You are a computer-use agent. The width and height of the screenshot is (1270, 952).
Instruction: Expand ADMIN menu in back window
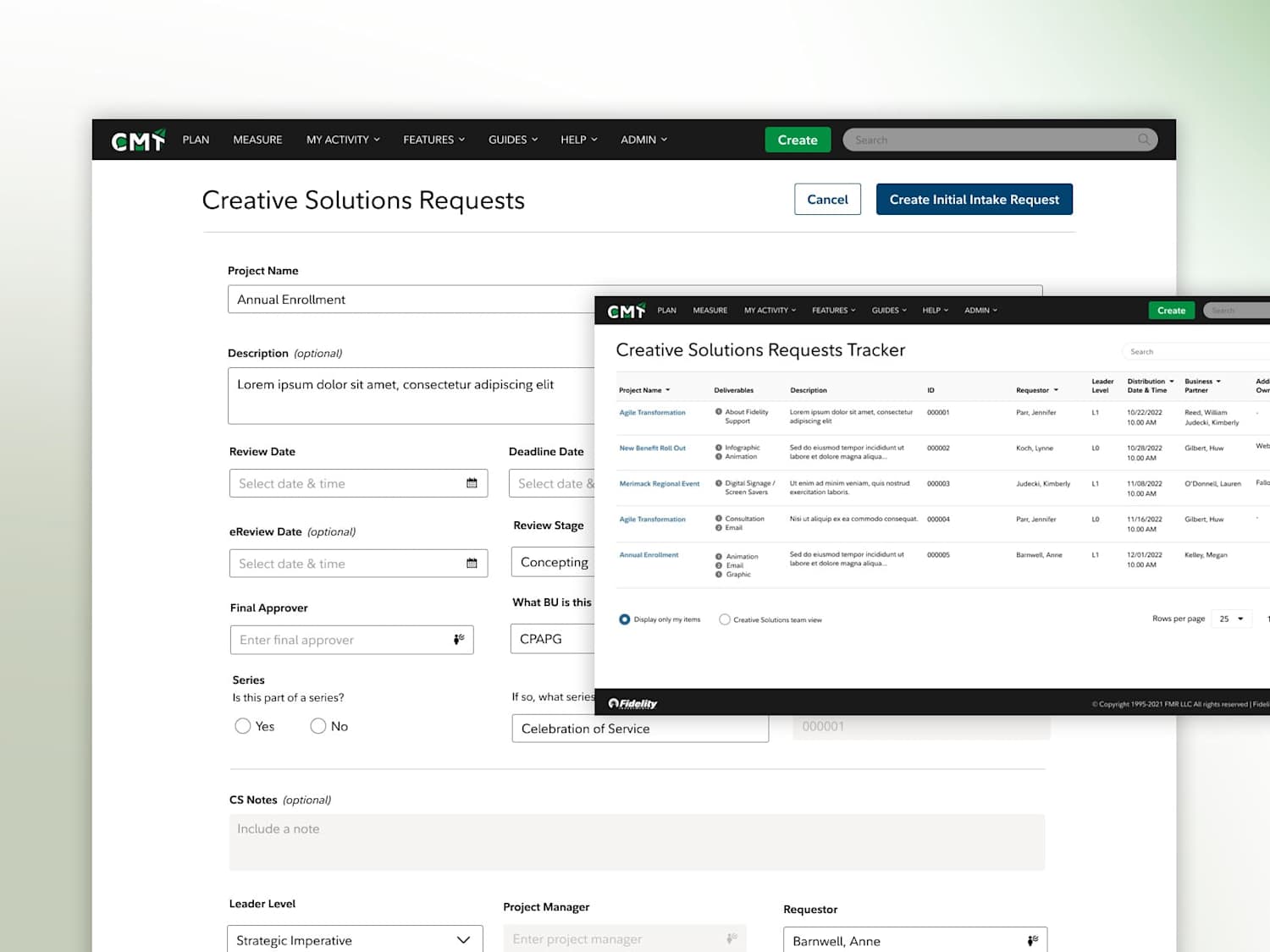643,140
